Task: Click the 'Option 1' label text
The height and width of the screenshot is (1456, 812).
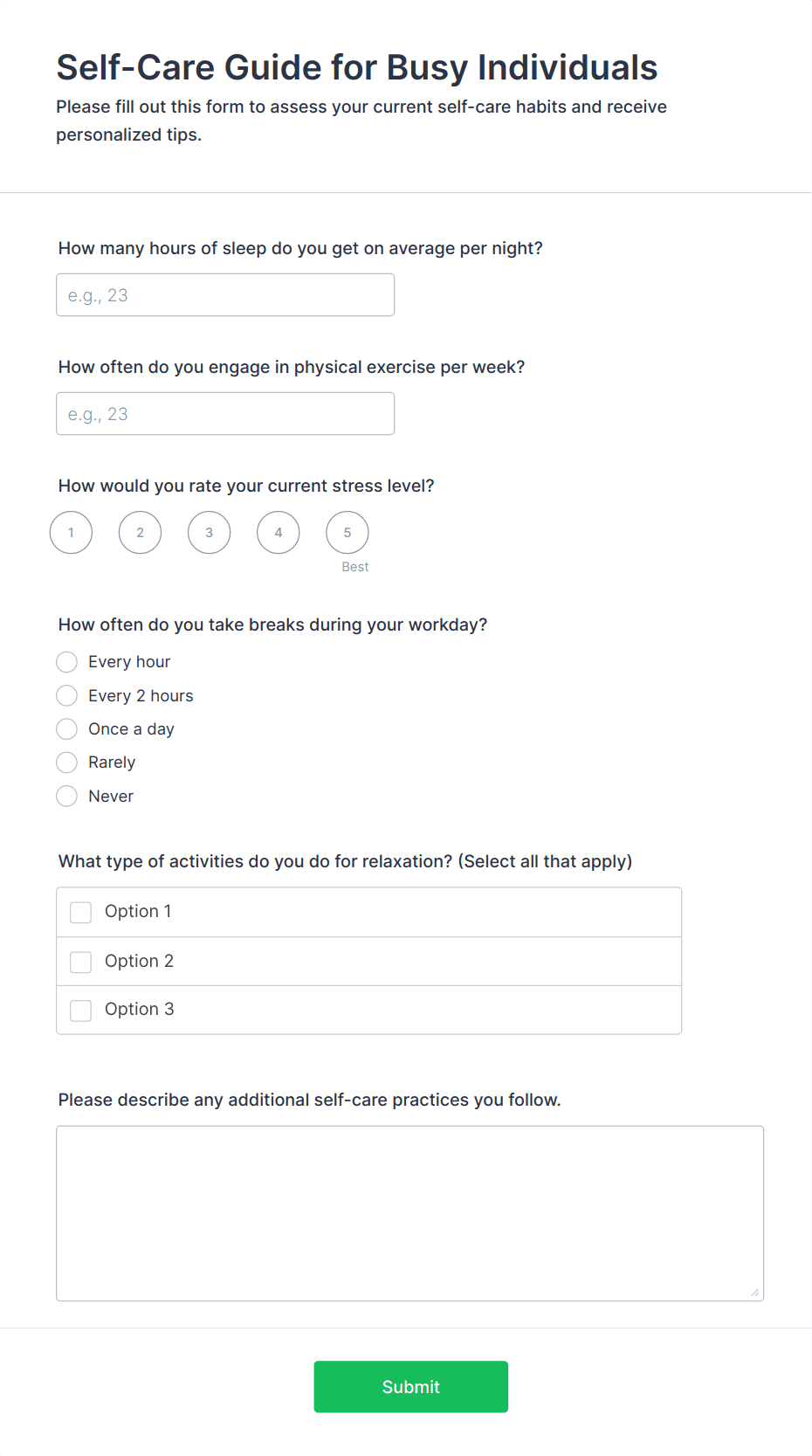Action: pyautogui.click(x=138, y=912)
